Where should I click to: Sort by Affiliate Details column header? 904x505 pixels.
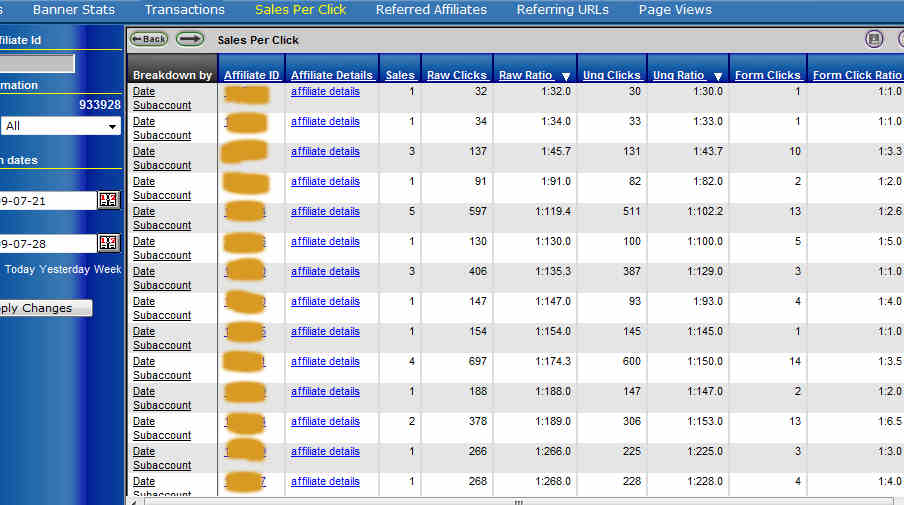coord(332,75)
